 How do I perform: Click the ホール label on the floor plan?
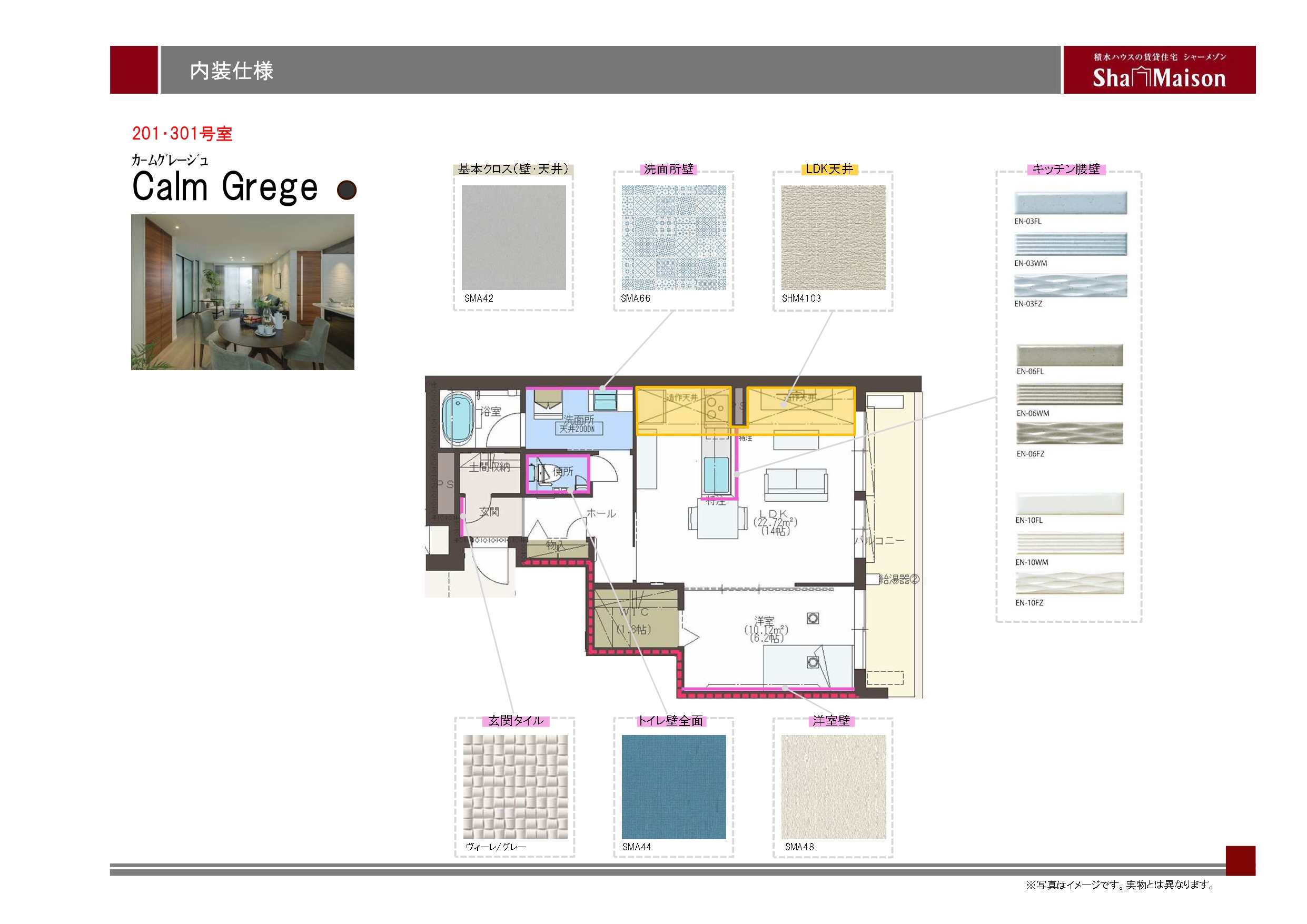(601, 513)
